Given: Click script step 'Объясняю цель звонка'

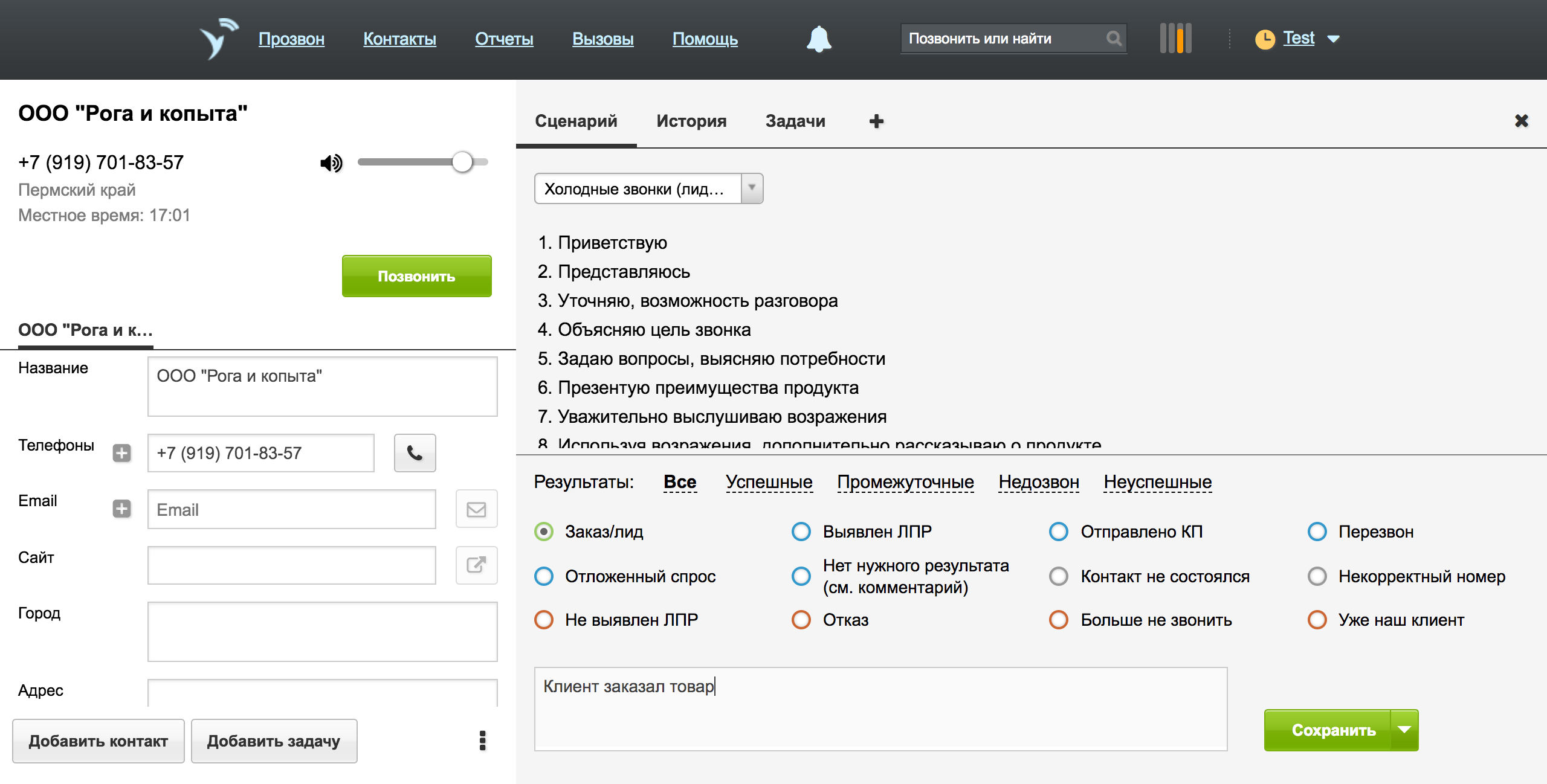Looking at the screenshot, I should coord(654,330).
